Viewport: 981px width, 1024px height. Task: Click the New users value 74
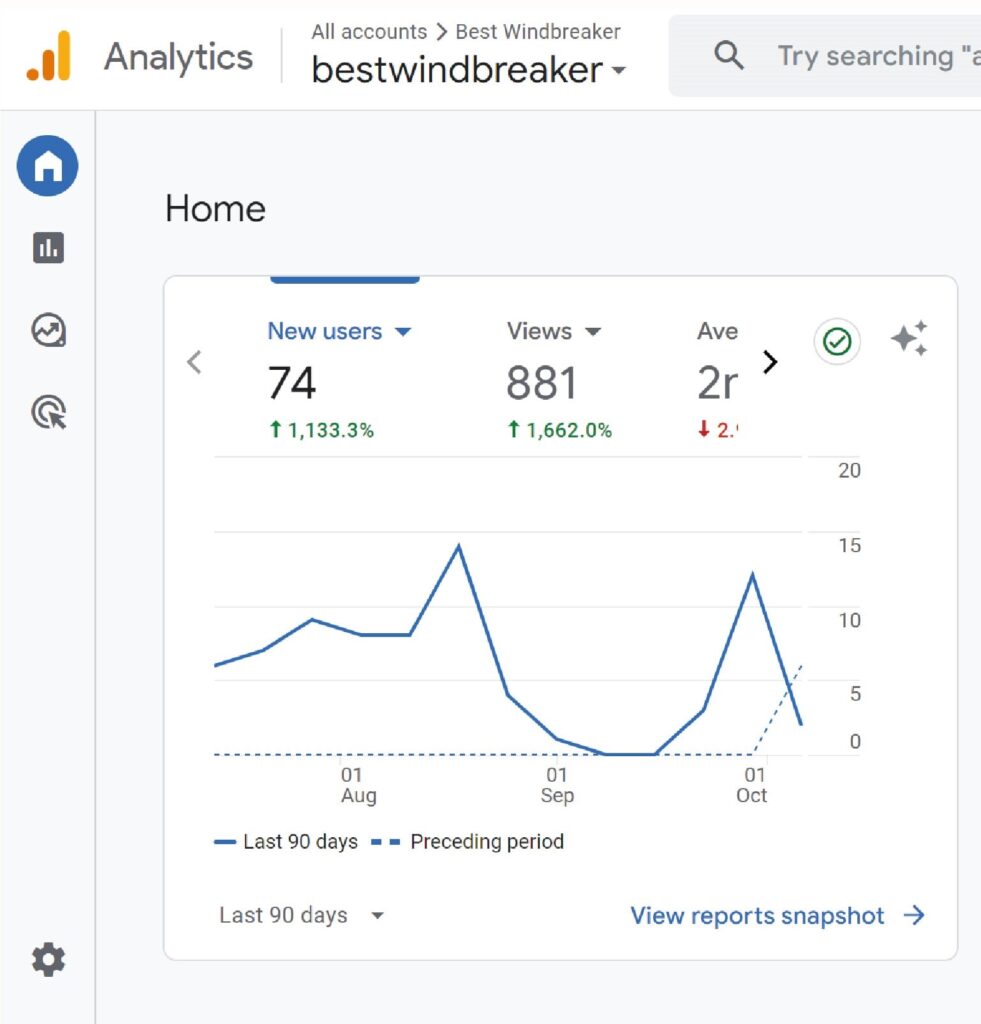[291, 383]
